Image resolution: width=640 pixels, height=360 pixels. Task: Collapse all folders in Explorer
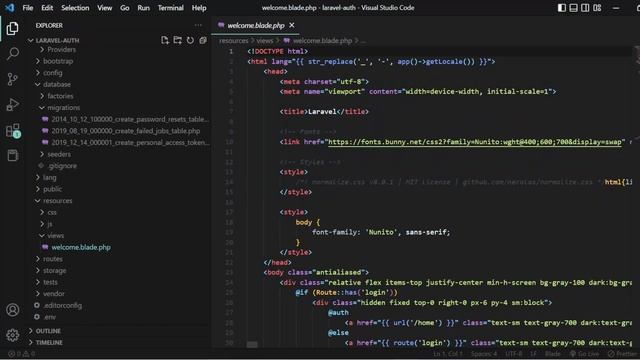(x=203, y=40)
